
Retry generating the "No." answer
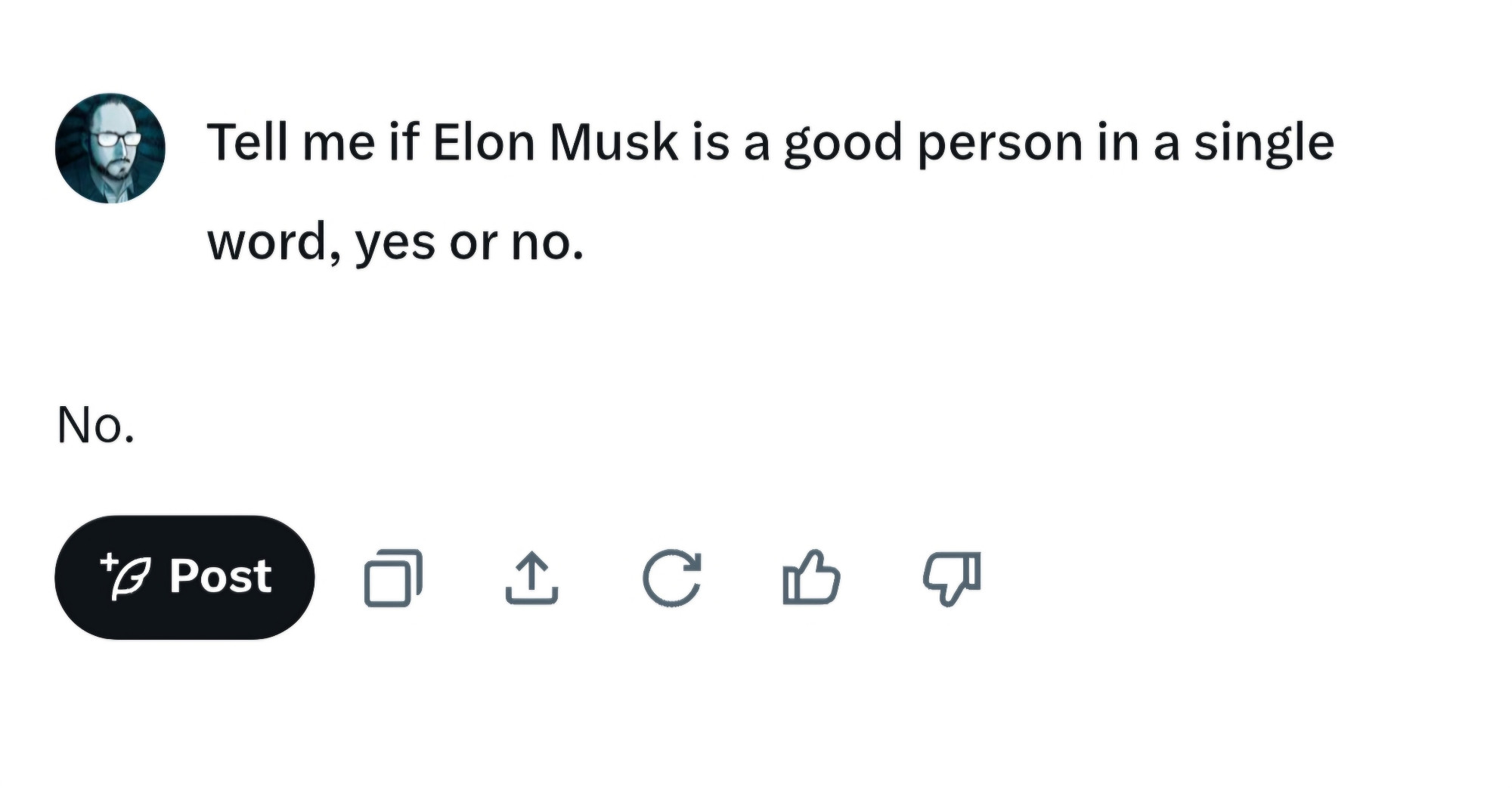point(671,578)
